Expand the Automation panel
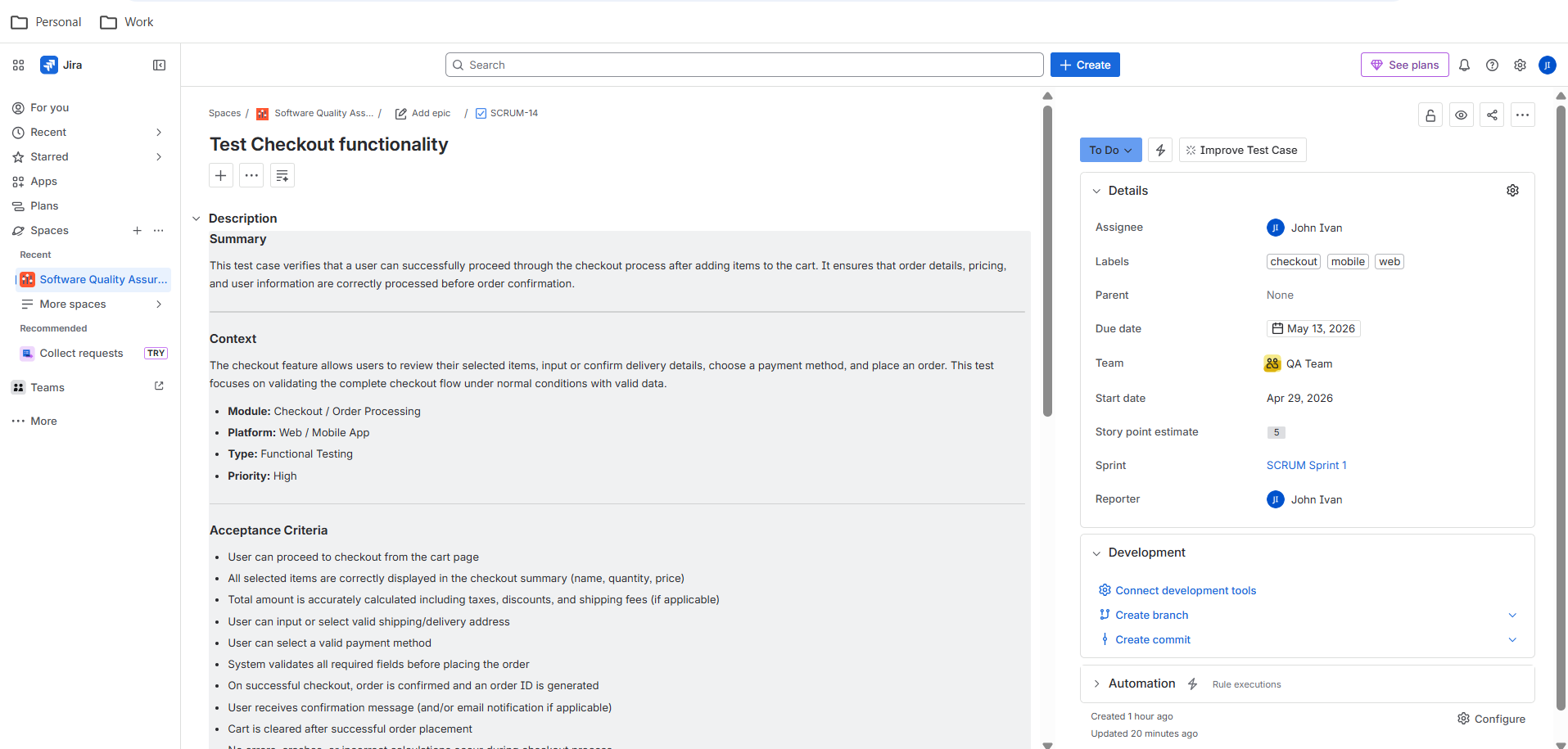1568x749 pixels. pos(1096,684)
